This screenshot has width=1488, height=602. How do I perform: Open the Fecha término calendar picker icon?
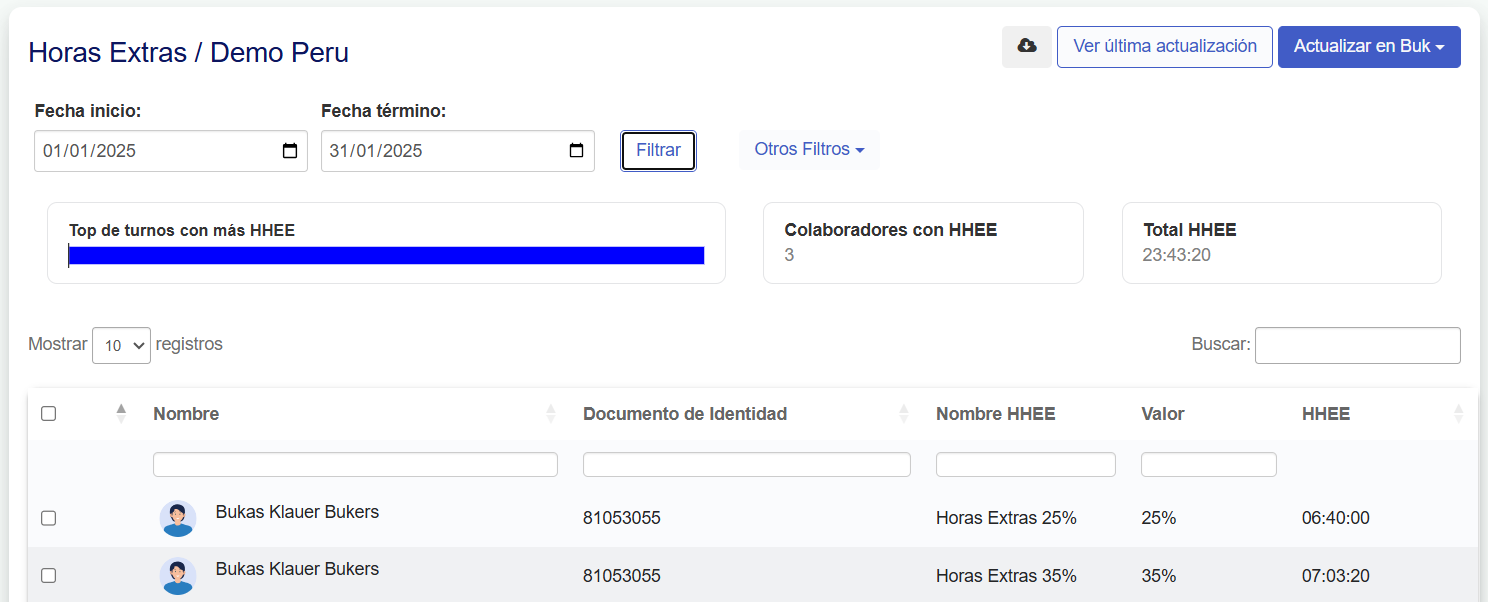[x=576, y=151]
